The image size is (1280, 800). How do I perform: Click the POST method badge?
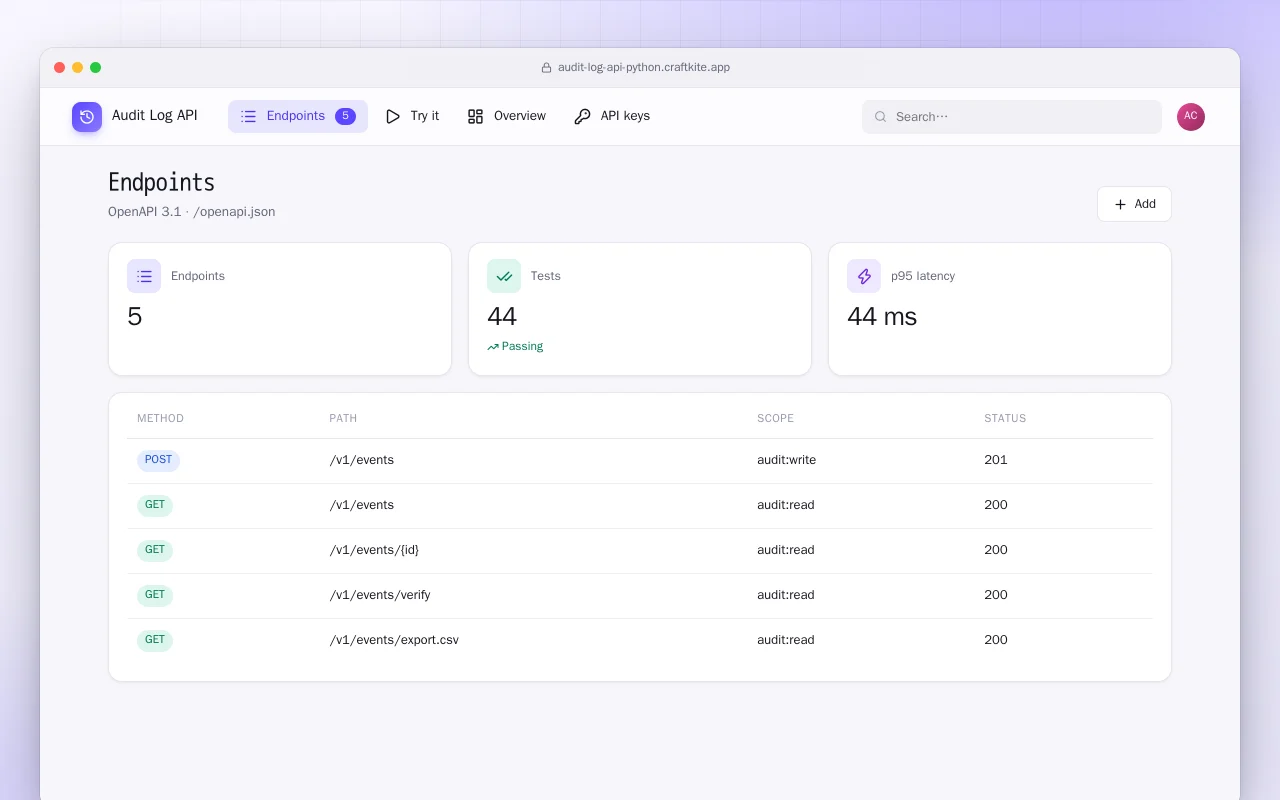pos(158,460)
